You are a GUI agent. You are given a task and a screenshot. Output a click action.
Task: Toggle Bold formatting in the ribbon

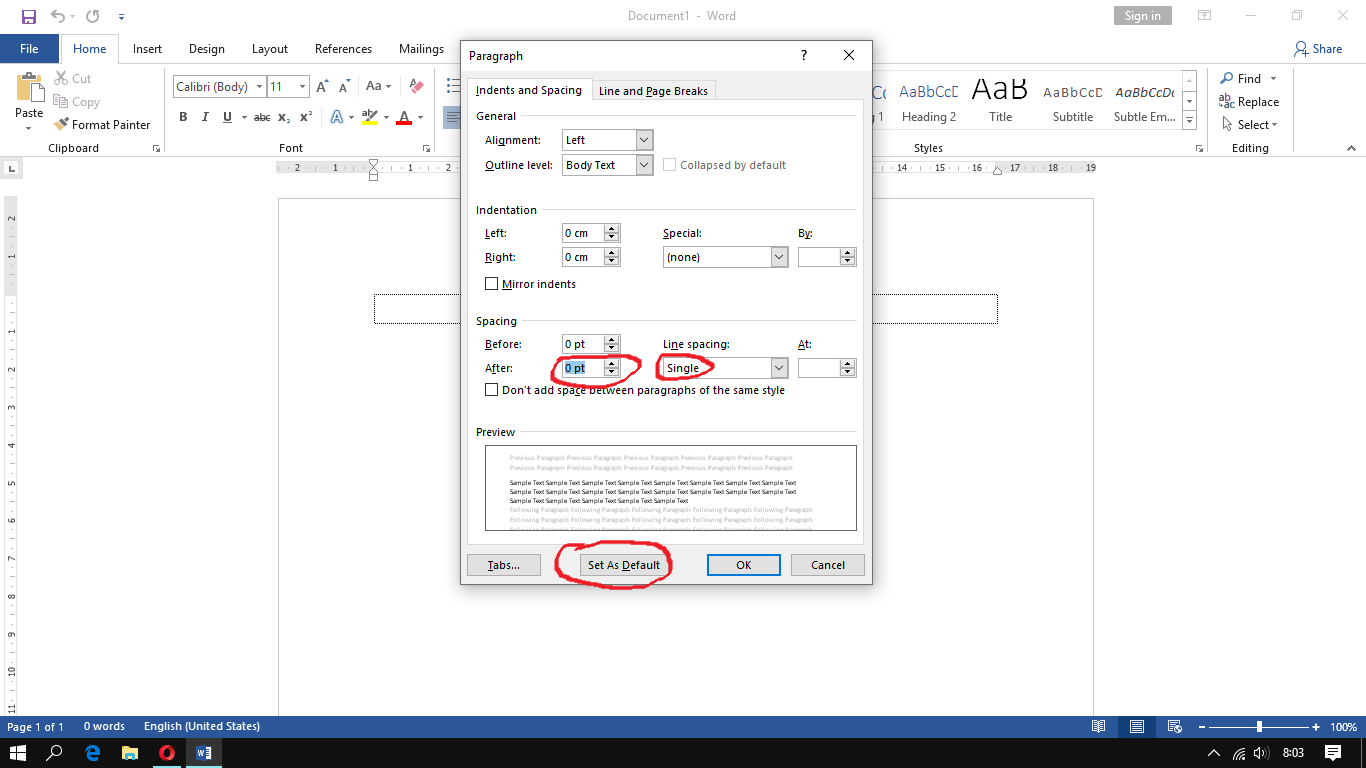[x=183, y=117]
